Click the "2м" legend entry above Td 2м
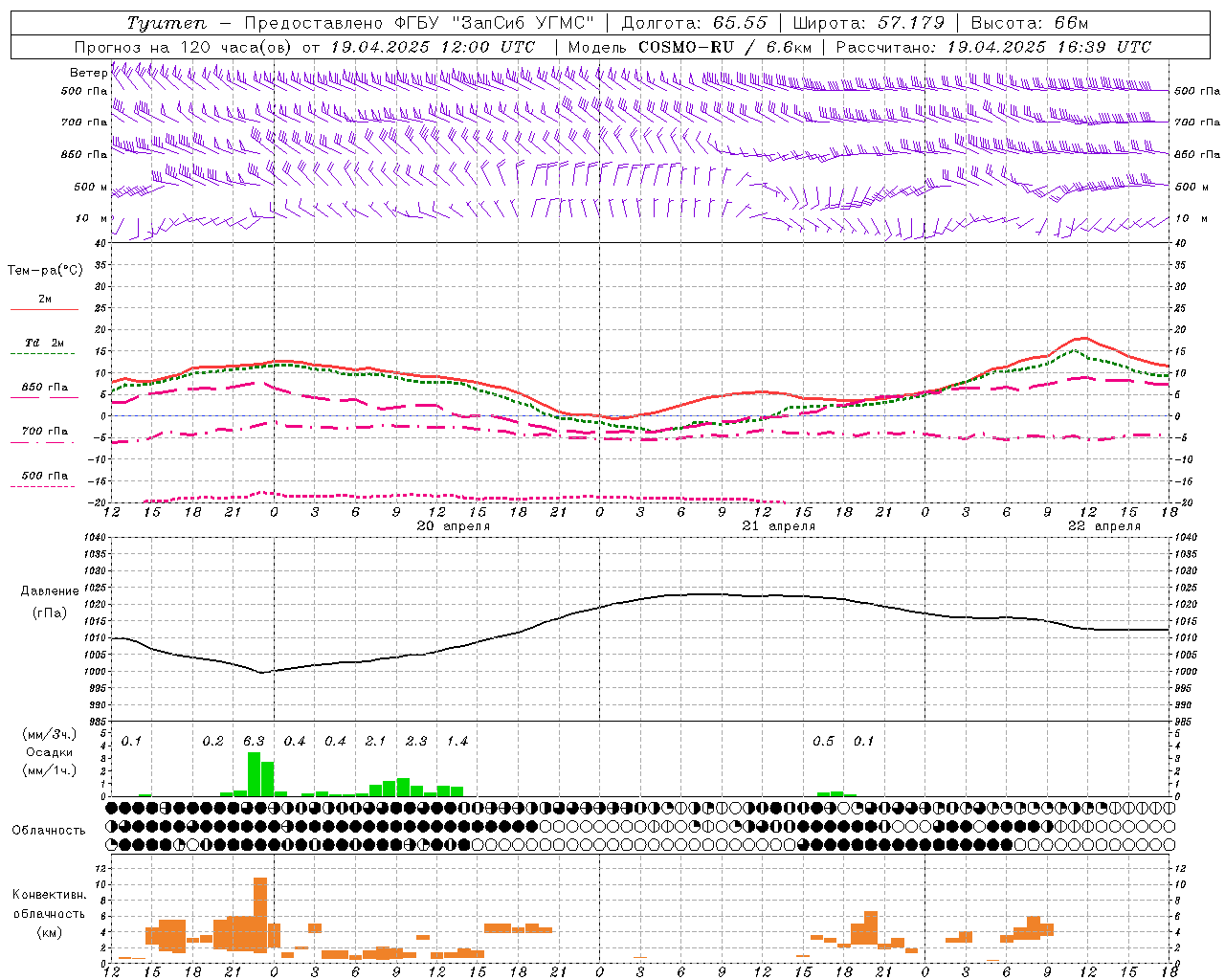 pos(45,299)
